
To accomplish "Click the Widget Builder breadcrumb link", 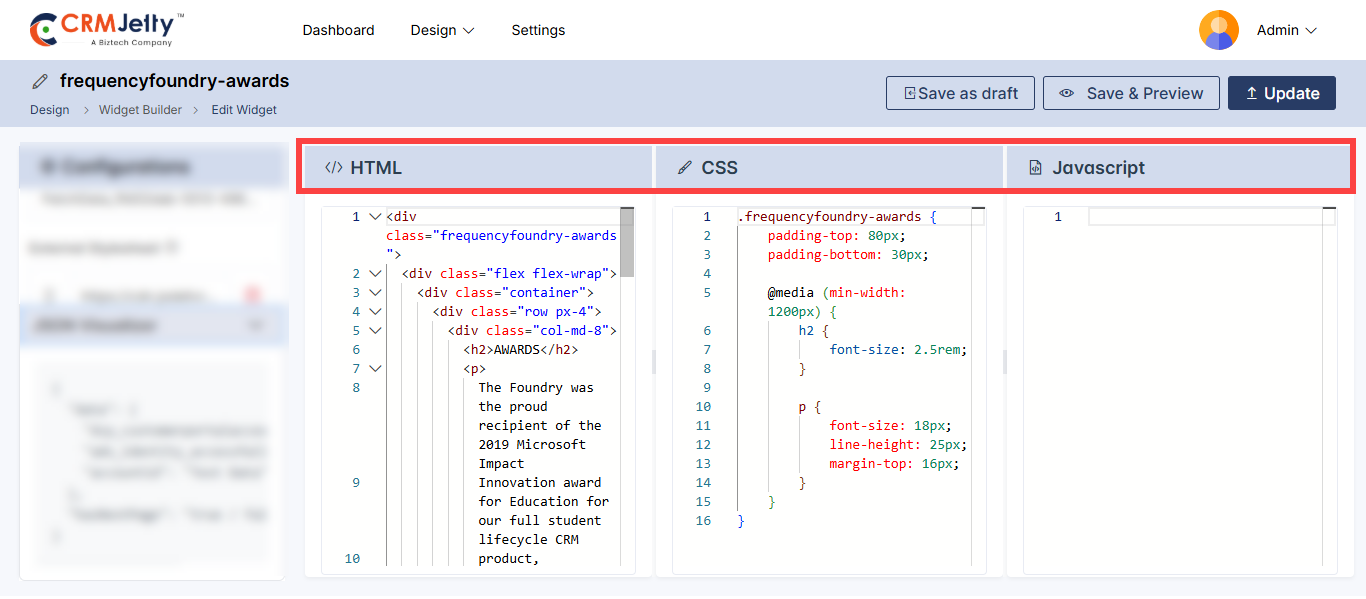I will tap(140, 110).
